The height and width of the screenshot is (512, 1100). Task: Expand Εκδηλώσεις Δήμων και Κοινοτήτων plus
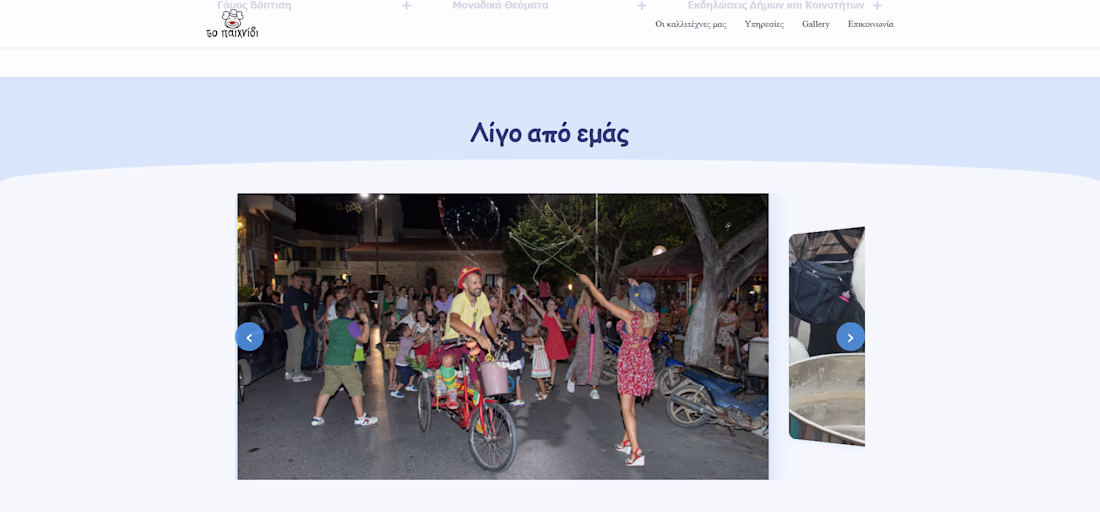pyautogui.click(x=877, y=6)
